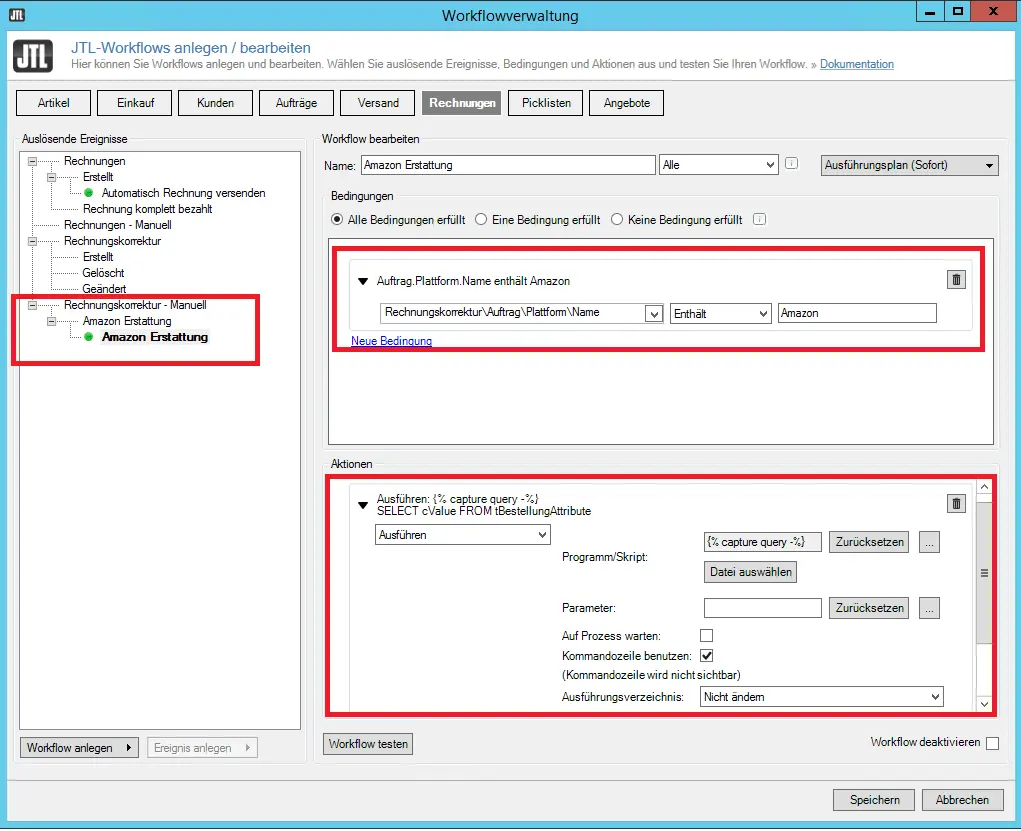Viewport: 1021px width, 831px height.
Task: Click Neue Bedingung link
Action: click(391, 341)
